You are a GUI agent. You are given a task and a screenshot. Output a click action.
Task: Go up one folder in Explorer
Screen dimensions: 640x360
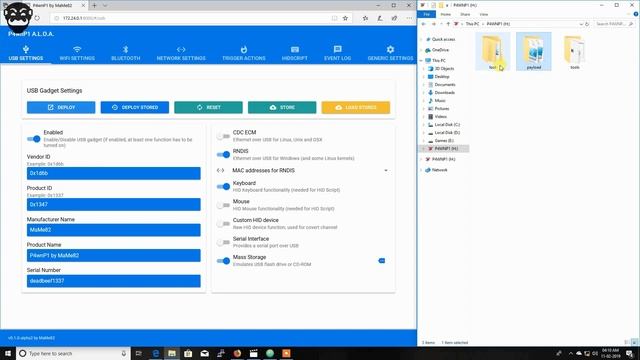(x=448, y=24)
